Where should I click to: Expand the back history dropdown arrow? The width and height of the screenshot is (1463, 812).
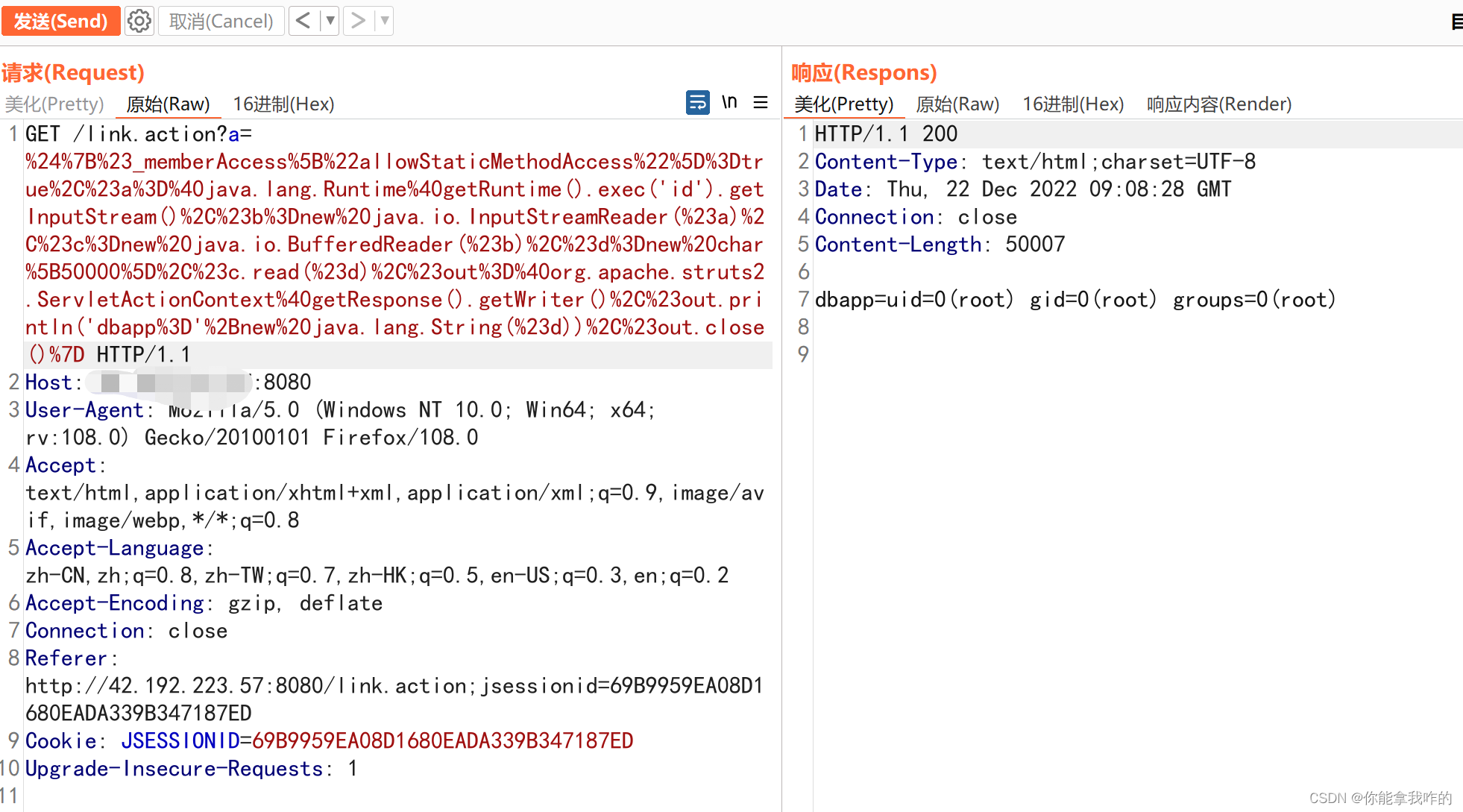[330, 21]
